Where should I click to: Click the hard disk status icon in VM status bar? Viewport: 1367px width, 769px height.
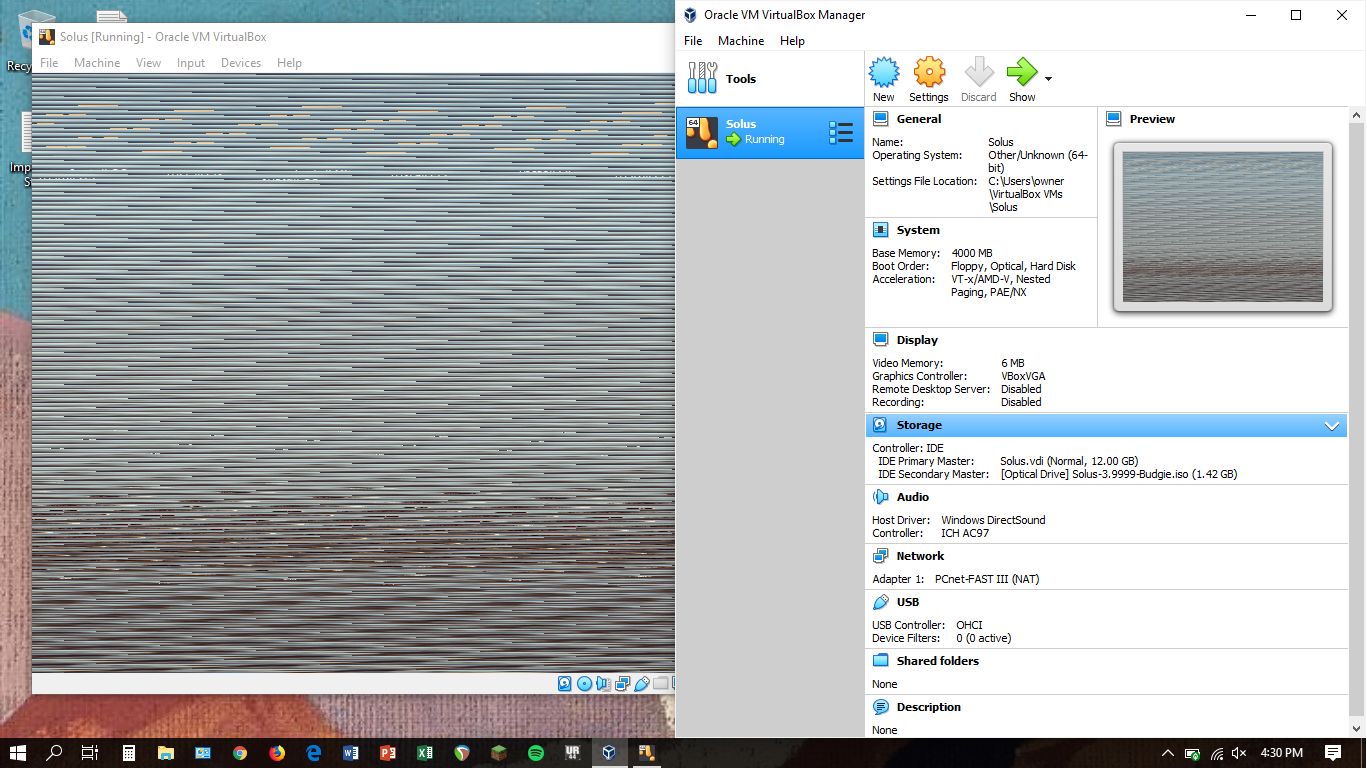(565, 684)
